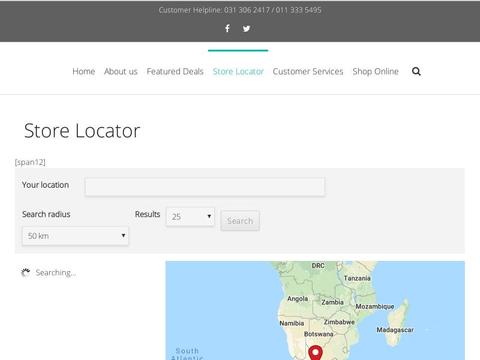Click the Tanzania label on map
The height and width of the screenshot is (360, 480).
tap(357, 278)
